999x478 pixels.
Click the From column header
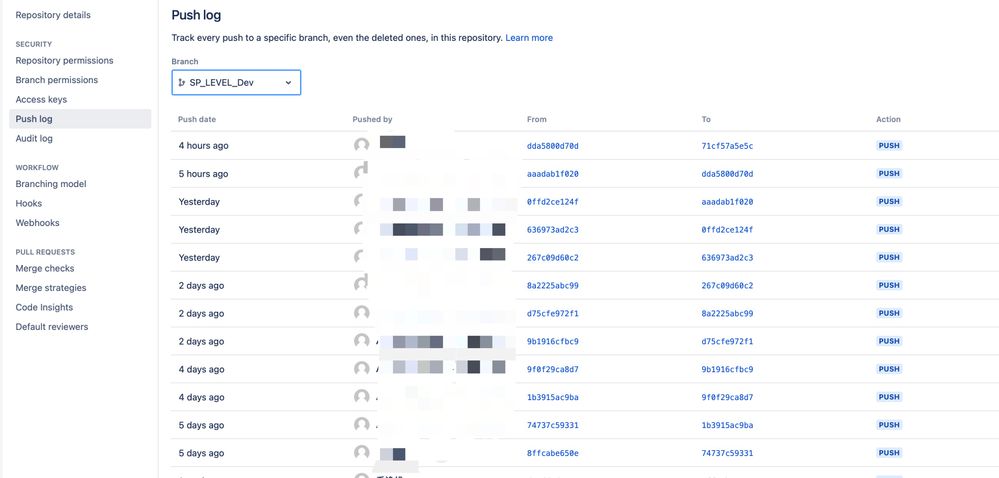[x=536, y=119]
